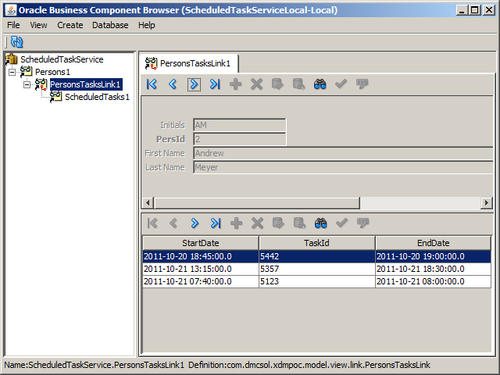
Task: Insert new row with the upper toolbar plus icon
Action: tap(236, 84)
